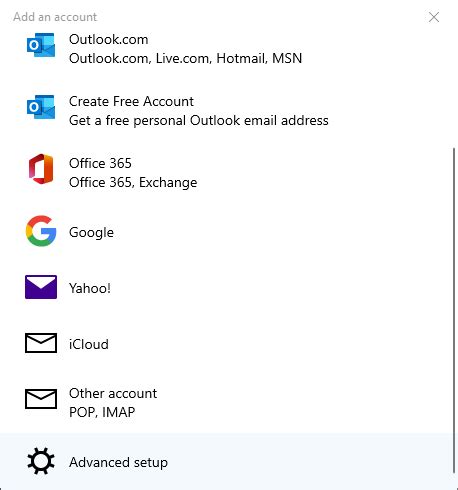Add an iCloud account via its label

89,344
